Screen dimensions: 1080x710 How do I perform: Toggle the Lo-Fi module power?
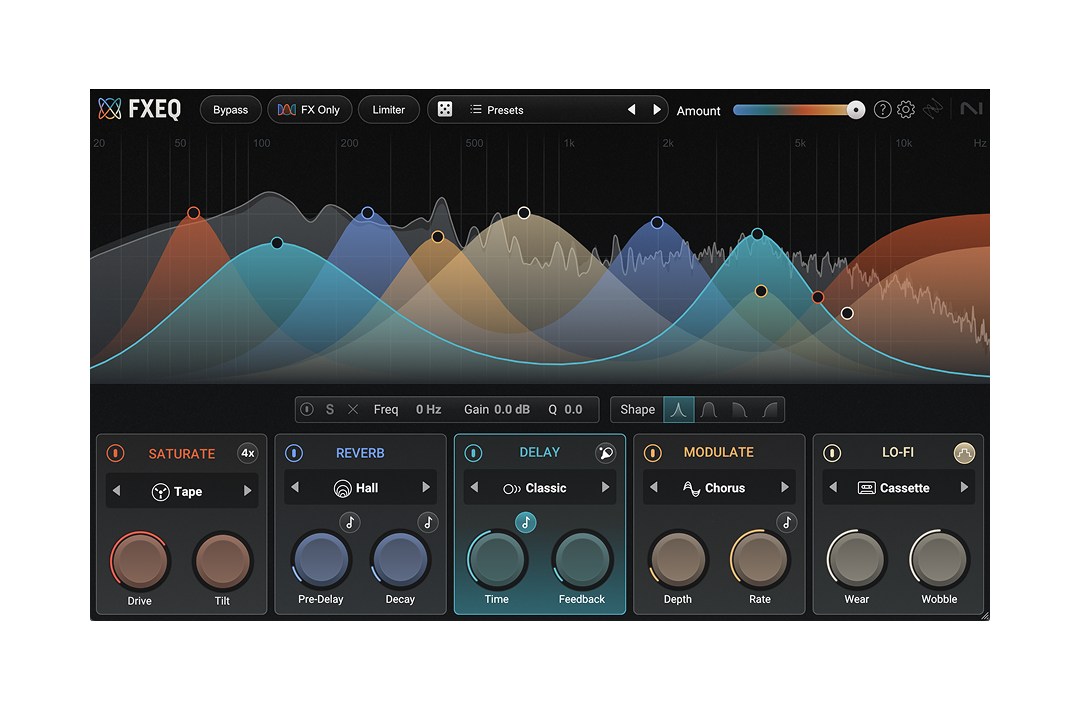pos(832,453)
